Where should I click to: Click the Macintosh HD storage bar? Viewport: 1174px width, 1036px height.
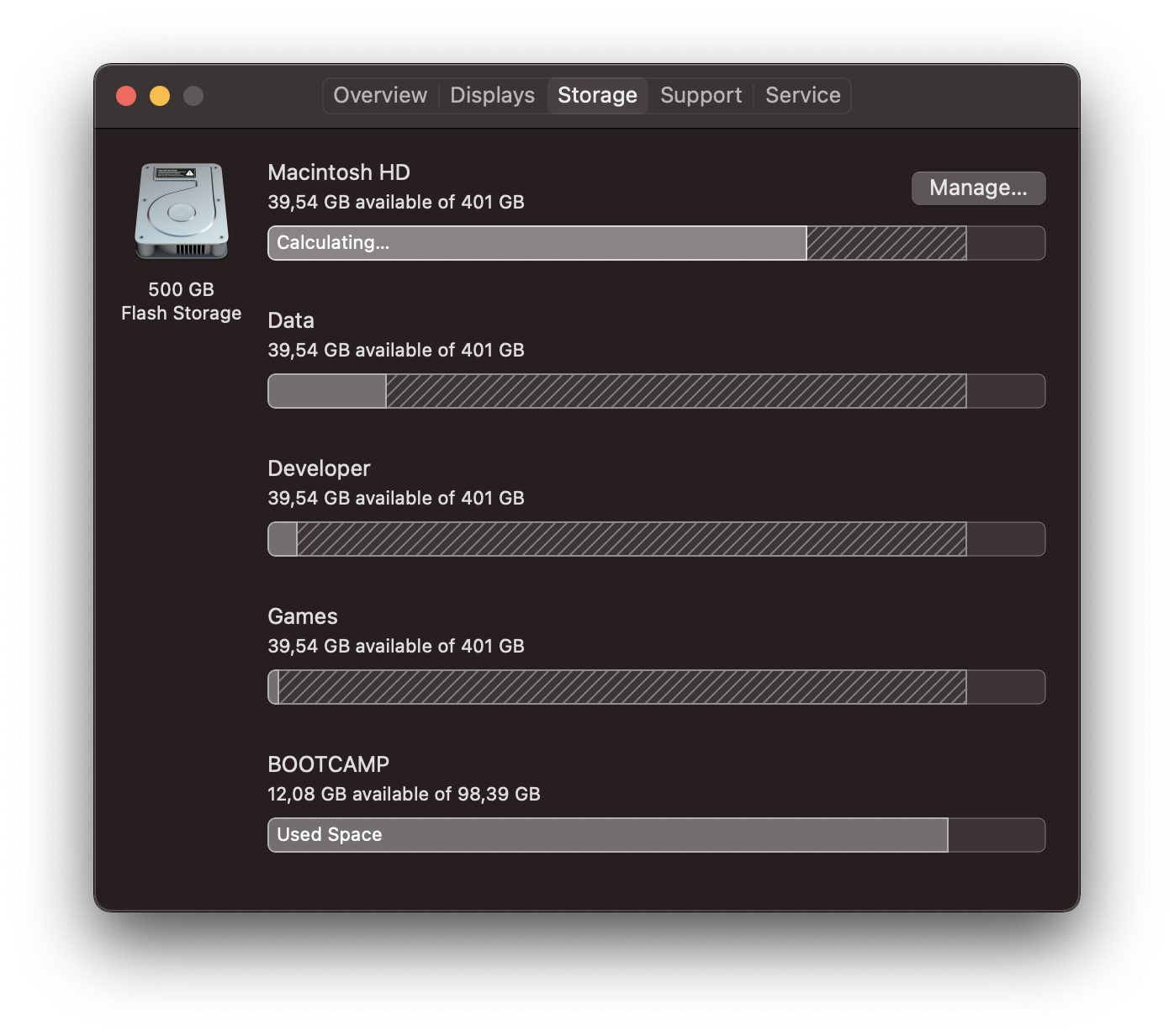pyautogui.click(x=657, y=243)
